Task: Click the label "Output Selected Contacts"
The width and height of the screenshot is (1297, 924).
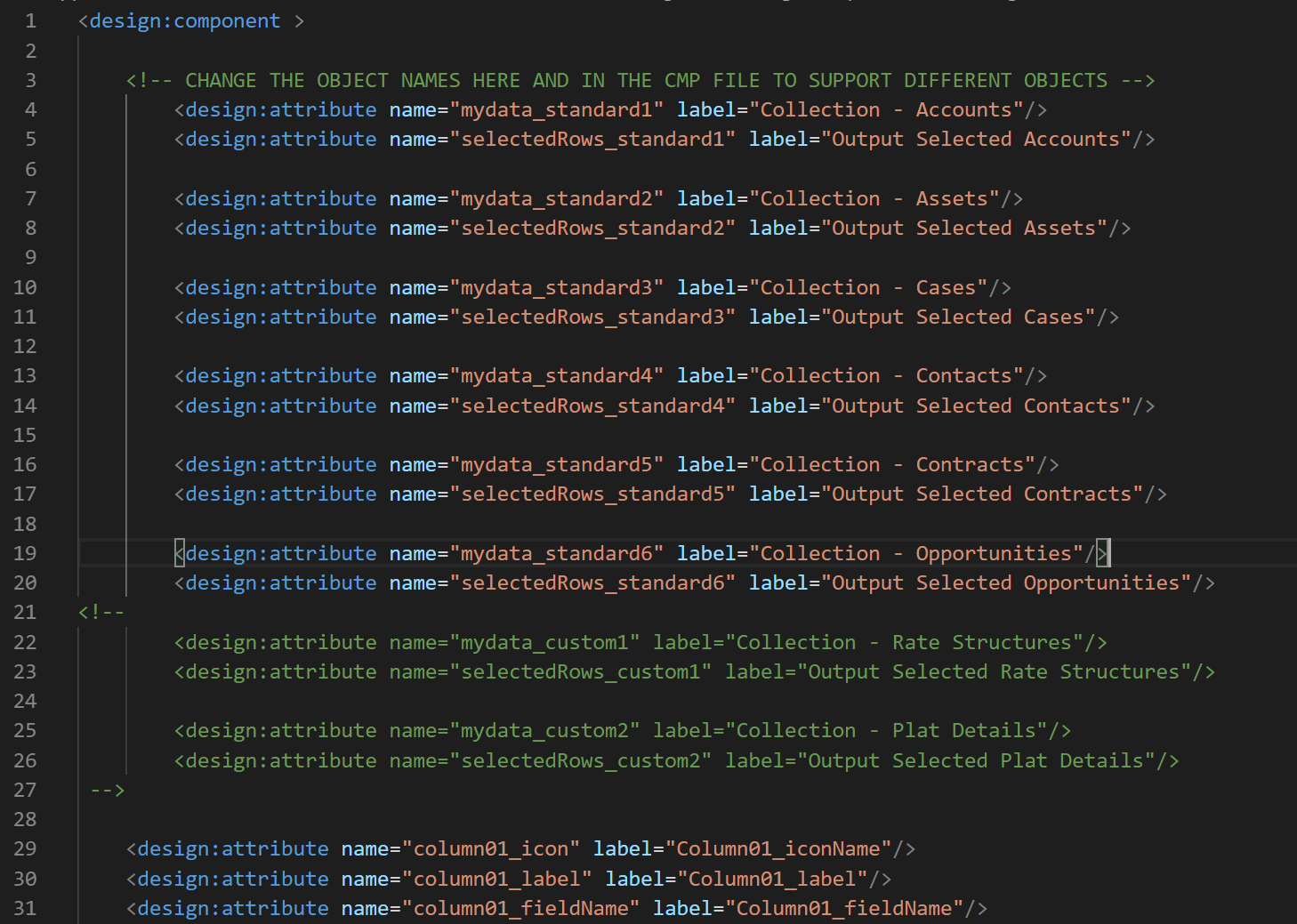Action: (976, 406)
